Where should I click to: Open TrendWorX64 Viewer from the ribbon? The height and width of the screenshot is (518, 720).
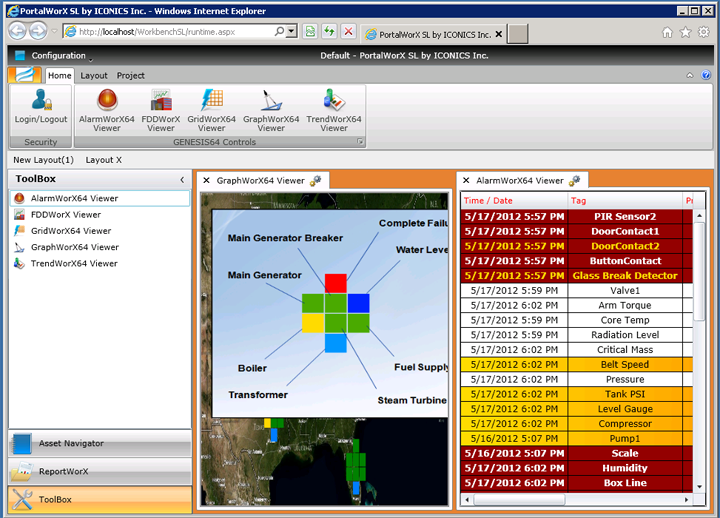click(x=334, y=110)
